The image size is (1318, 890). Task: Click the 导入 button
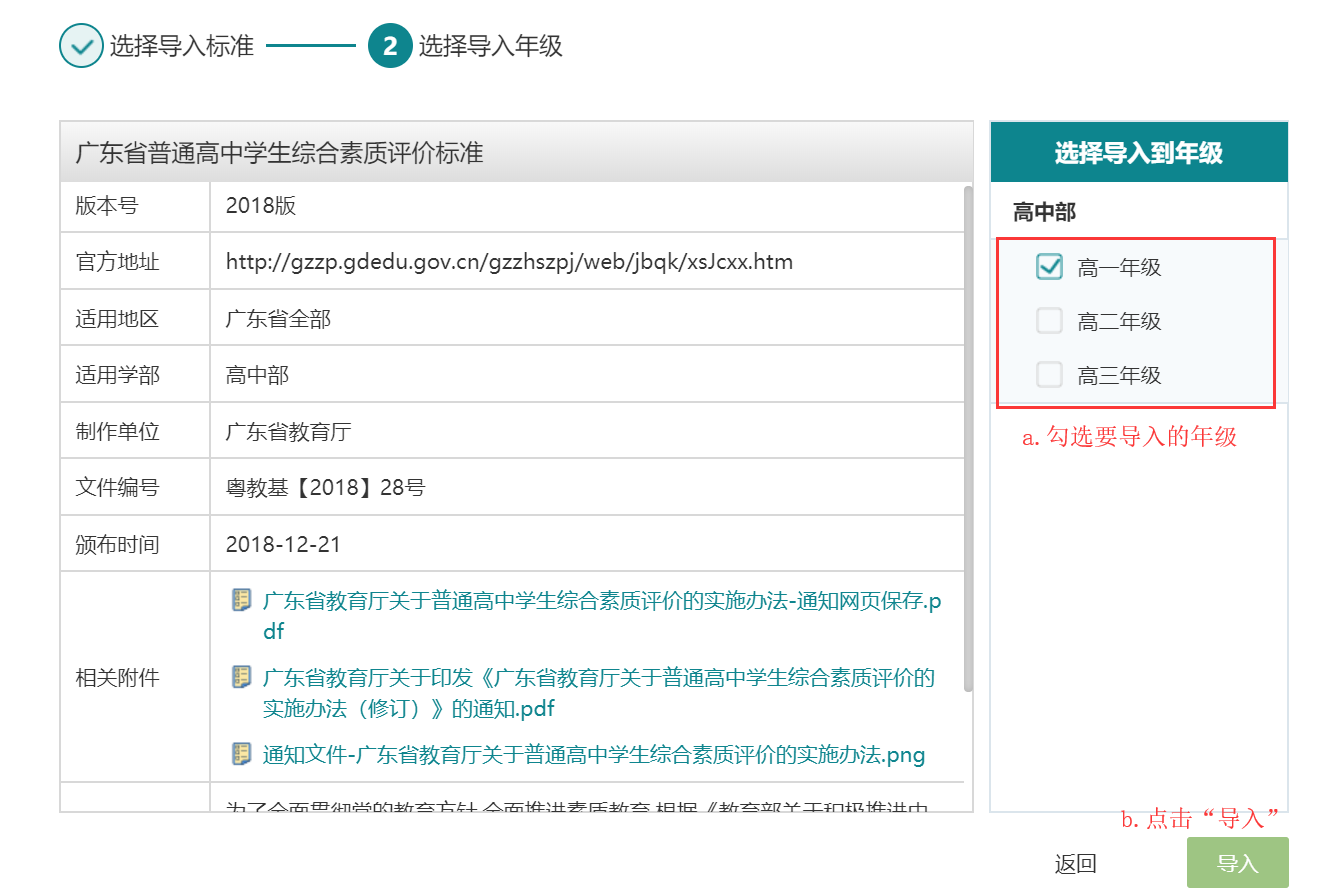[x=1237, y=863]
